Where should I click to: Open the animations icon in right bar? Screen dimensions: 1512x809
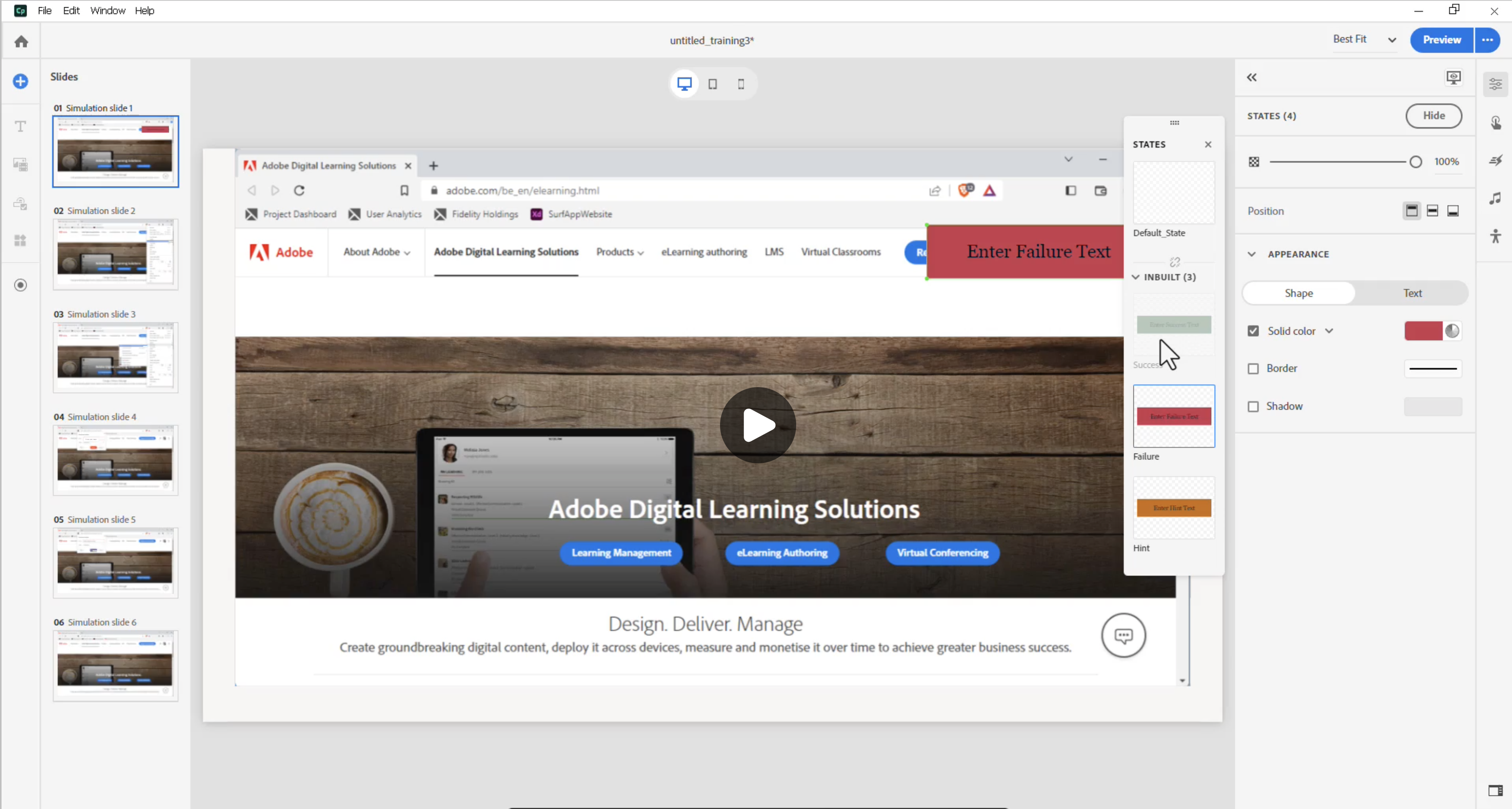(x=1495, y=160)
